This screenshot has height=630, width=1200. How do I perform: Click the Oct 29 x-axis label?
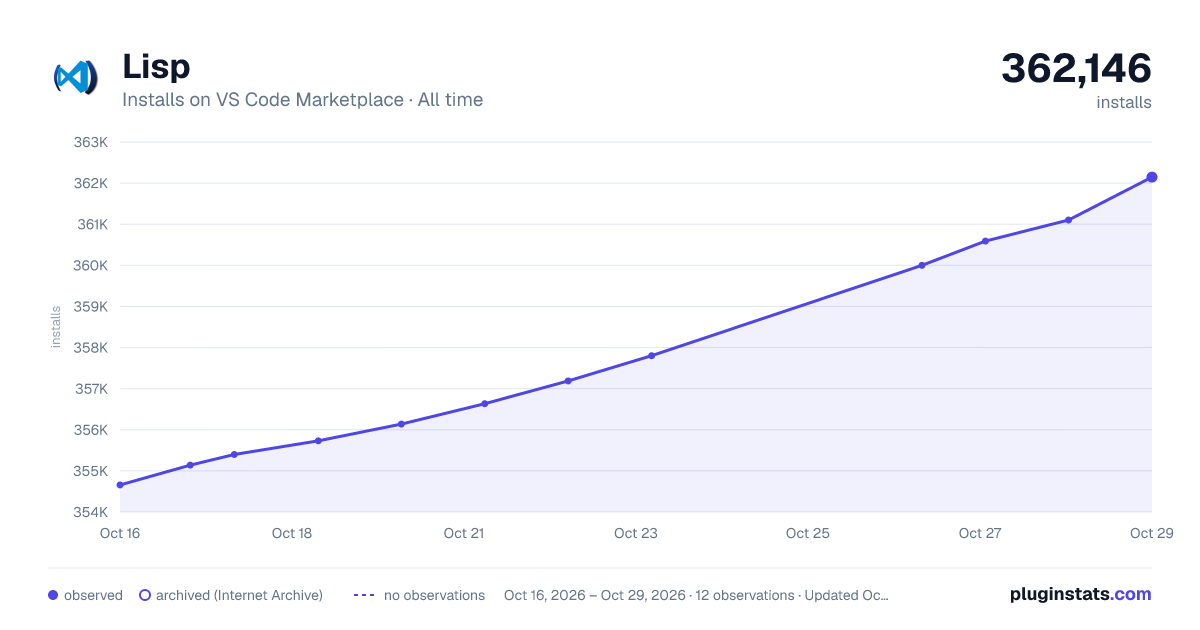(1151, 533)
